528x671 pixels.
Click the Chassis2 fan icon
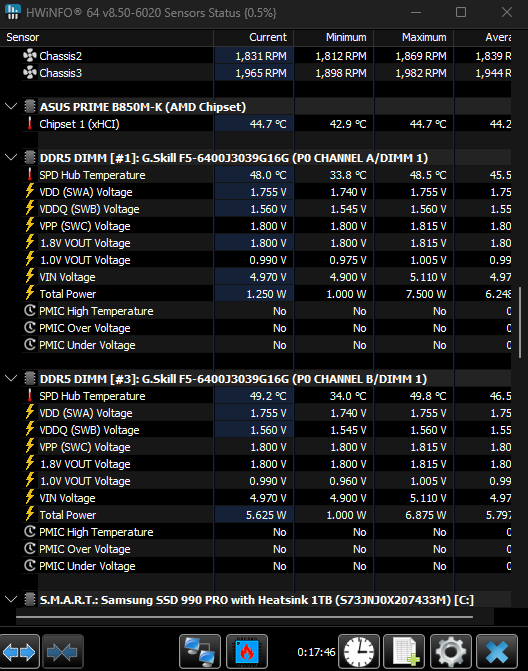coord(30,56)
